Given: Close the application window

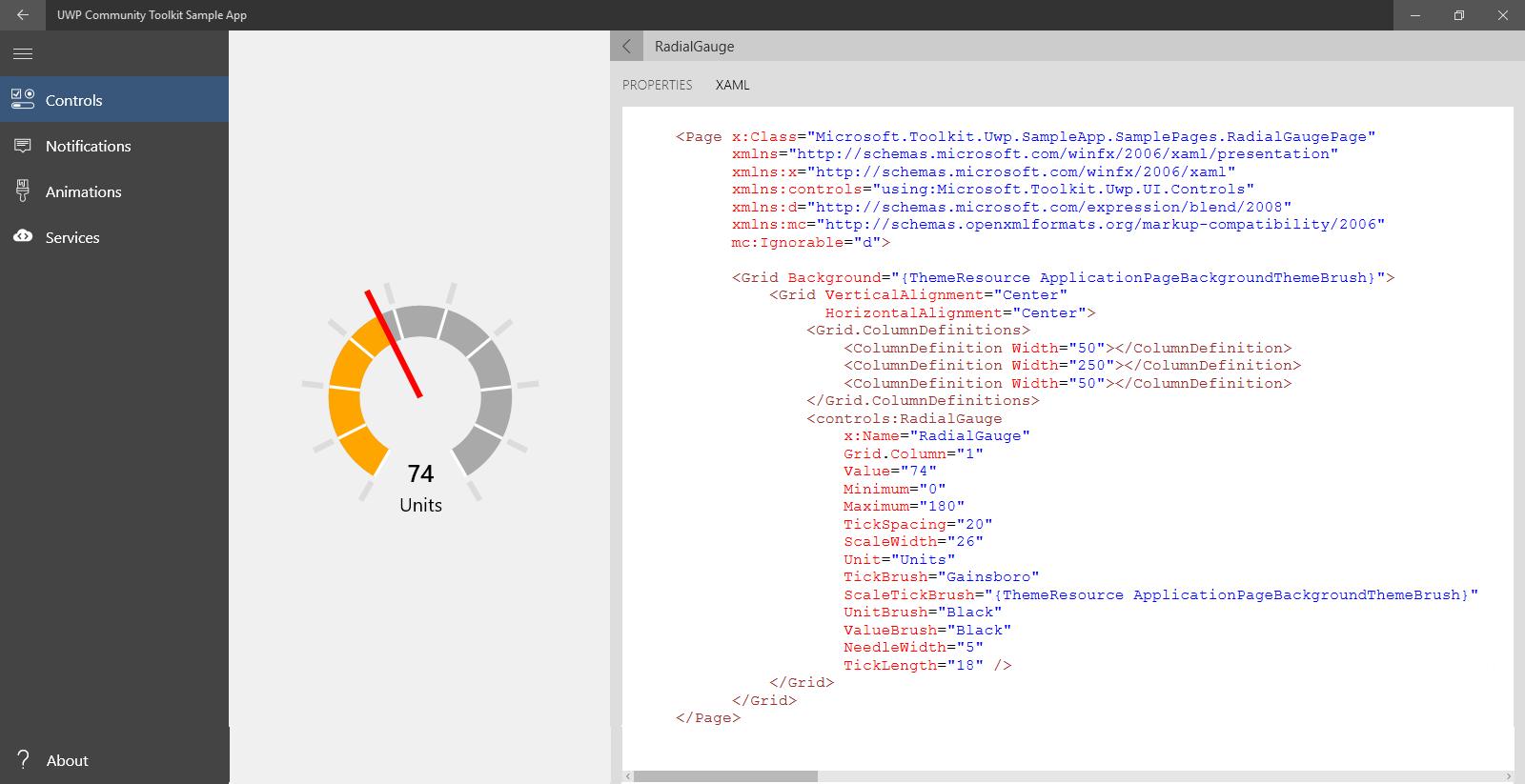Looking at the screenshot, I should [1503, 15].
